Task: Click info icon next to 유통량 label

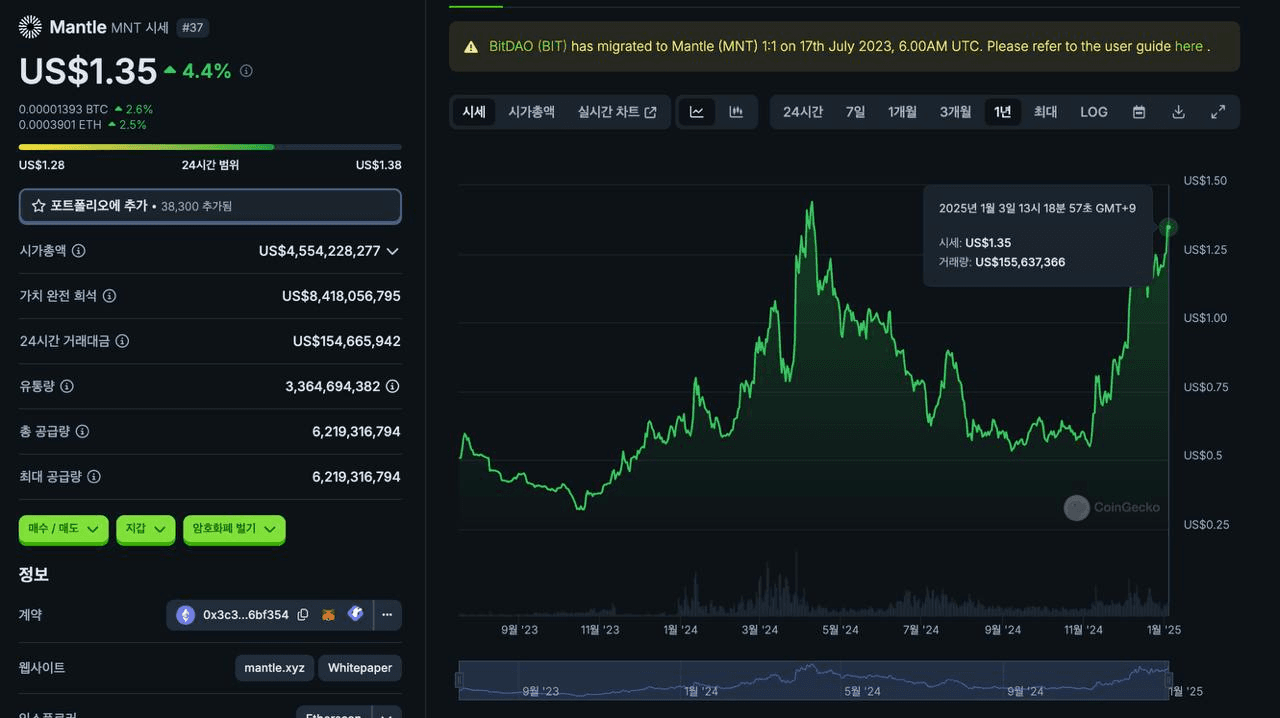Action: pyautogui.click(x=67, y=386)
